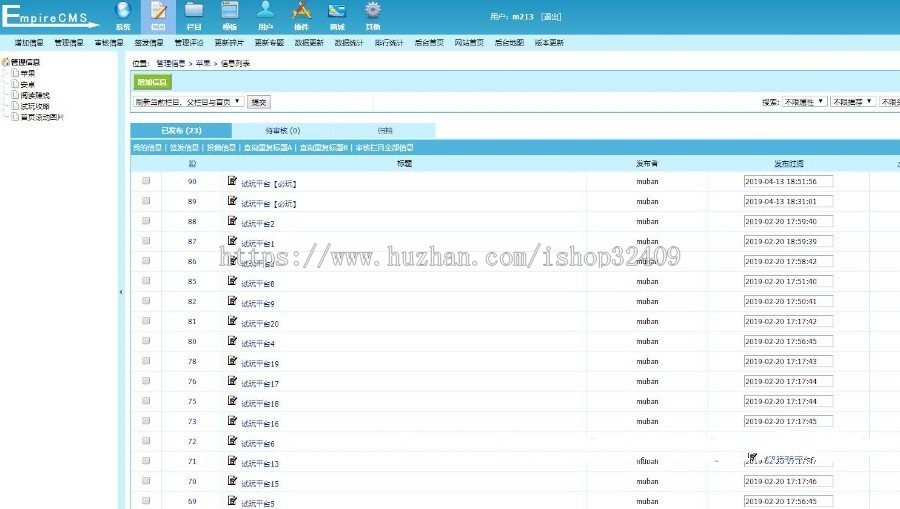The height and width of the screenshot is (509, 900).
Task: Click edit icon for row ID 90
Action: point(232,181)
